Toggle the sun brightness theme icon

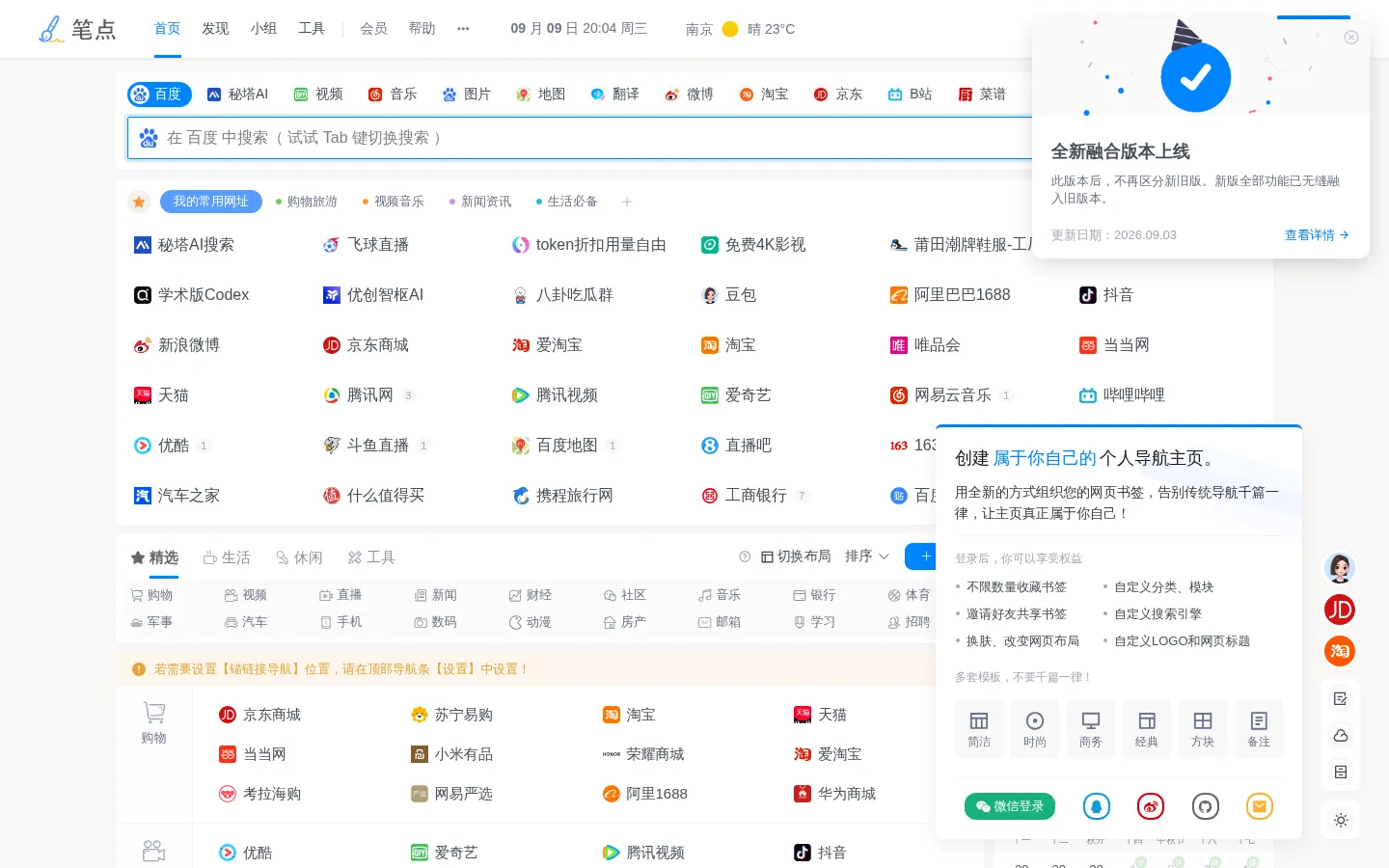tap(1341, 821)
